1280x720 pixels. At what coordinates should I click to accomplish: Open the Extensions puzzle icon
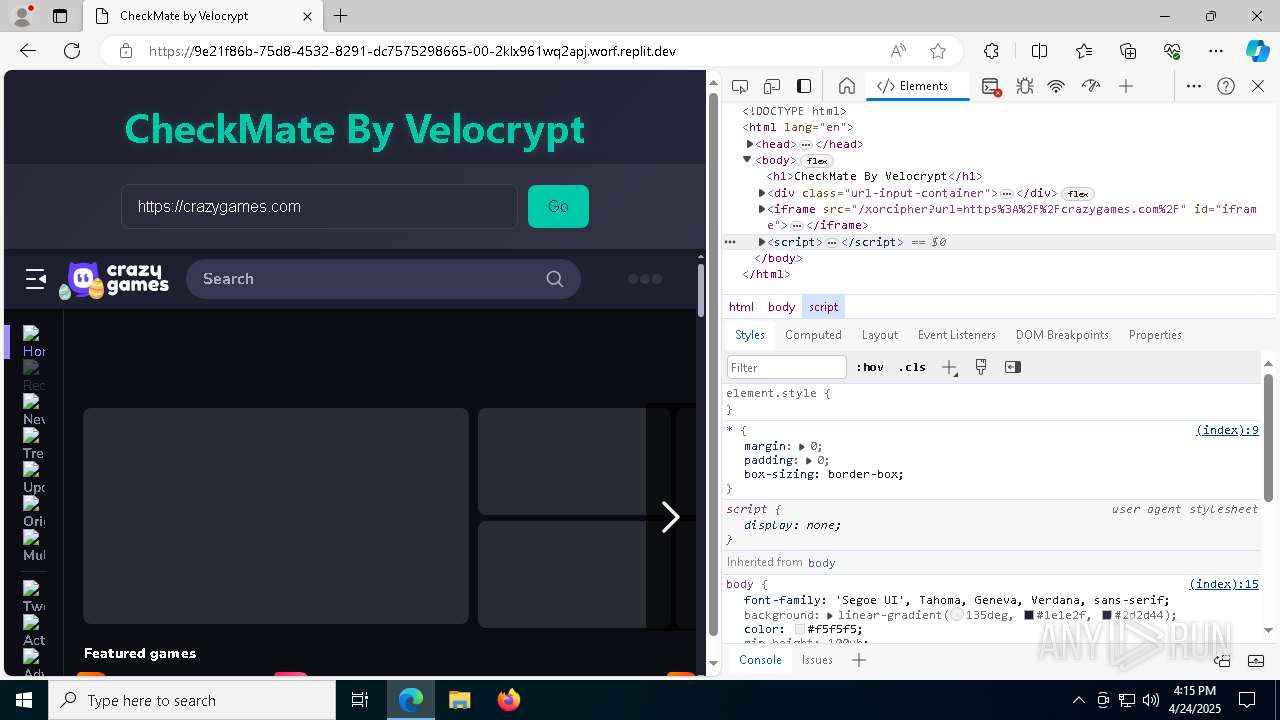pyautogui.click(x=991, y=51)
